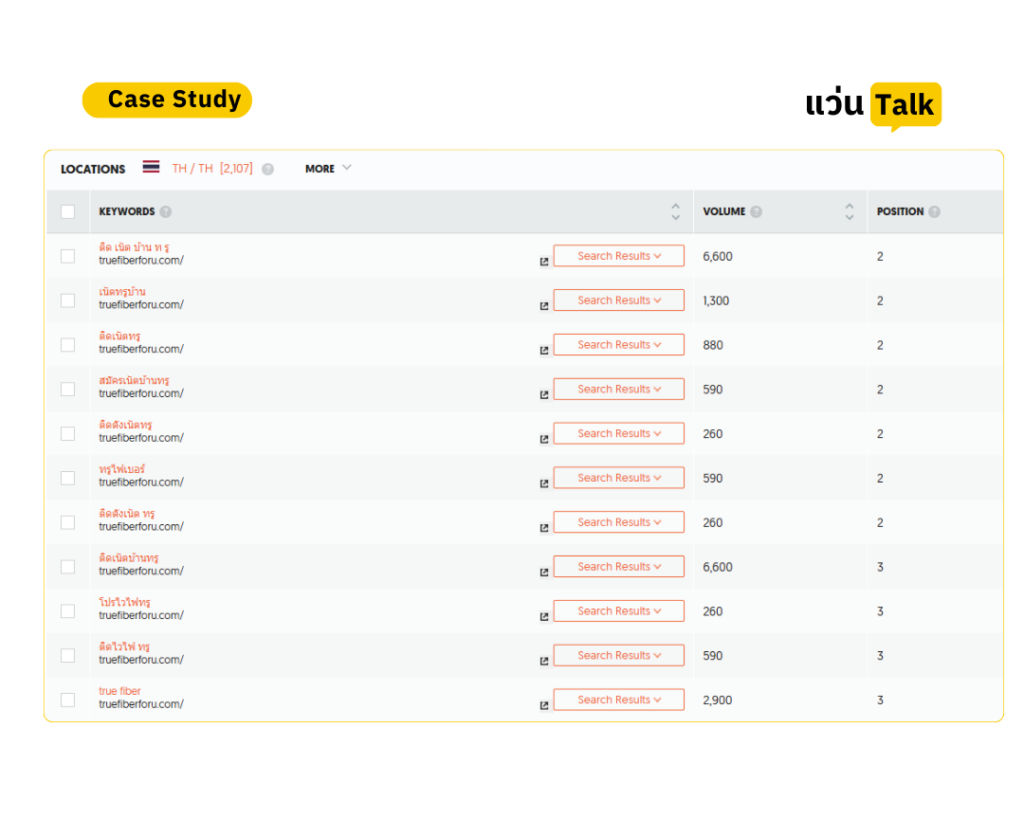The image size is (1024, 819).
Task: Expand the MORE locations dropdown
Action: (328, 169)
